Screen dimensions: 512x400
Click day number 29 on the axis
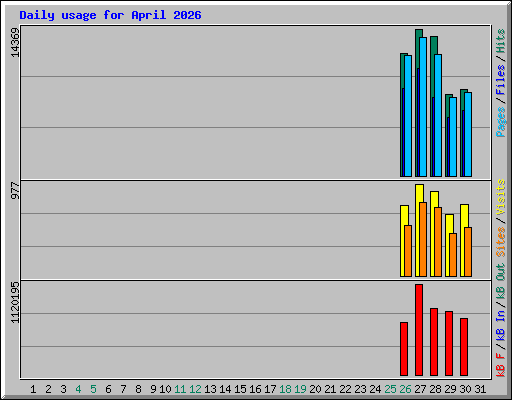(450, 389)
